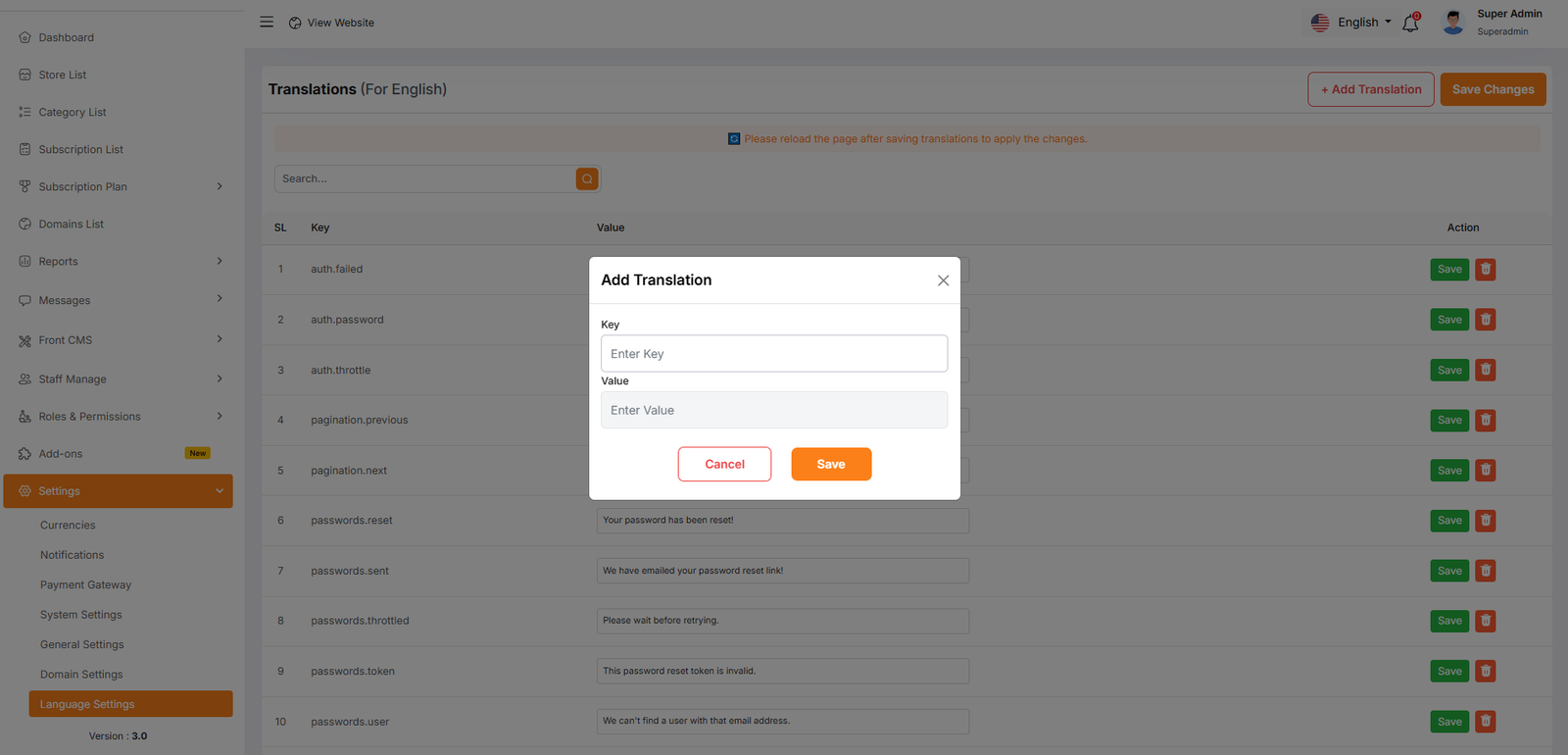Viewport: 1568px width, 755px height.
Task: Click trash icon for passwords.sent row
Action: click(1486, 571)
